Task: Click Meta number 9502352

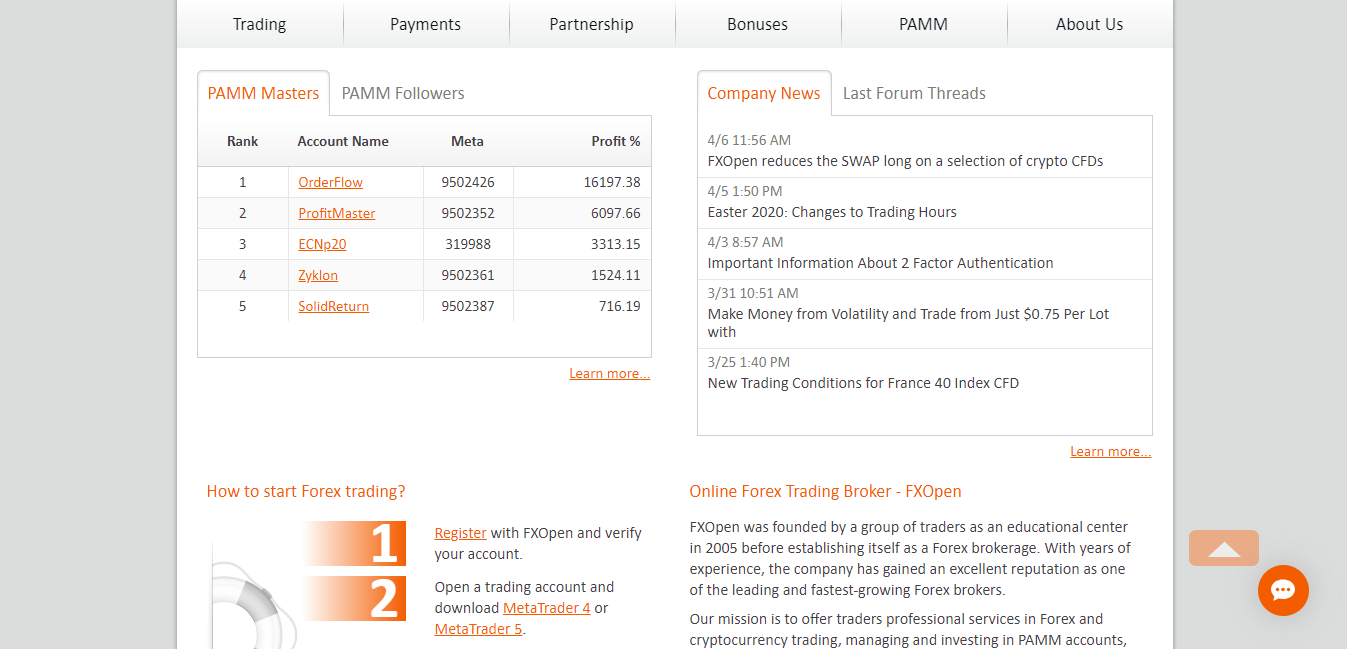Action: point(468,213)
